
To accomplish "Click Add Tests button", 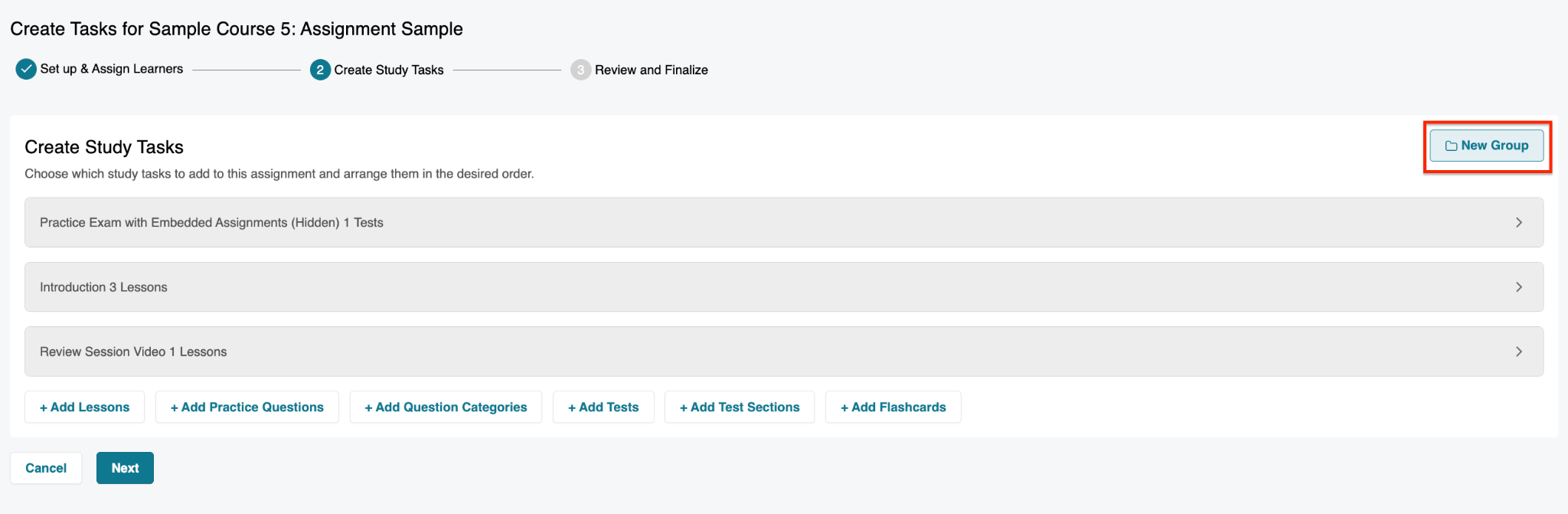I will click(x=603, y=407).
